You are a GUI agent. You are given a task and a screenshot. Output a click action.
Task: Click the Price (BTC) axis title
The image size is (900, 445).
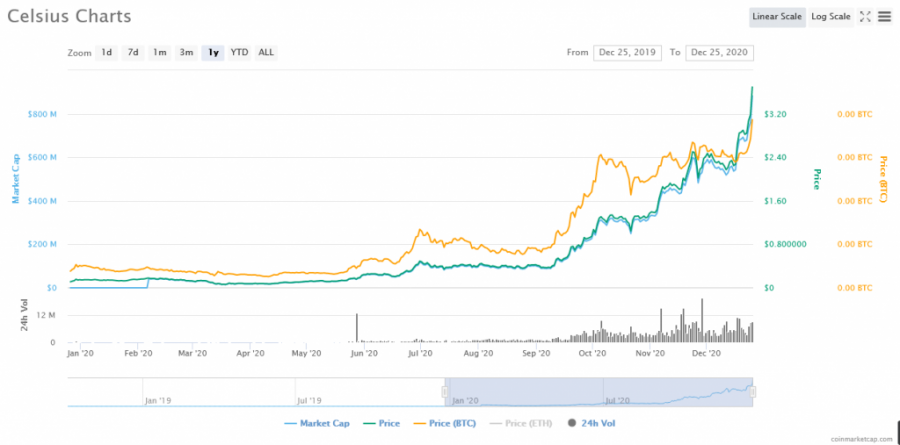point(883,179)
